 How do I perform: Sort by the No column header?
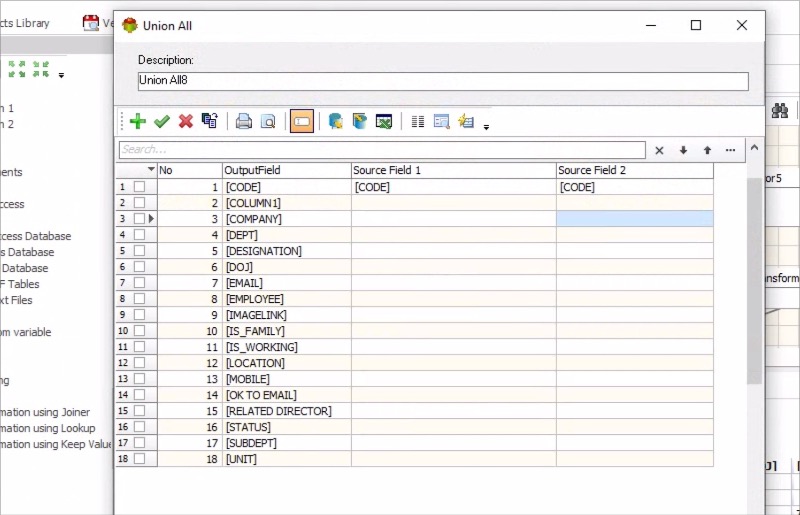(190, 170)
